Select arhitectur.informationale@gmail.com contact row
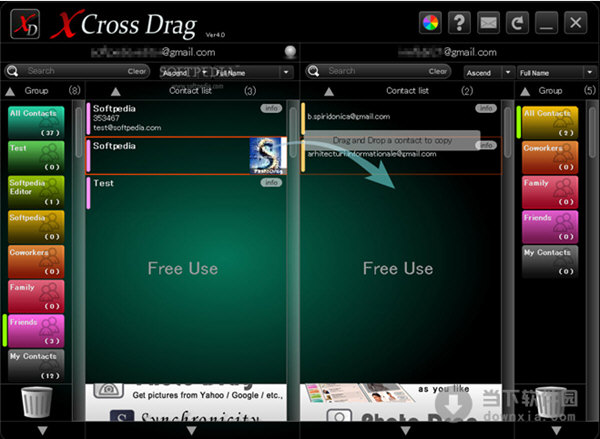This screenshot has width=600, height=439. (x=401, y=156)
